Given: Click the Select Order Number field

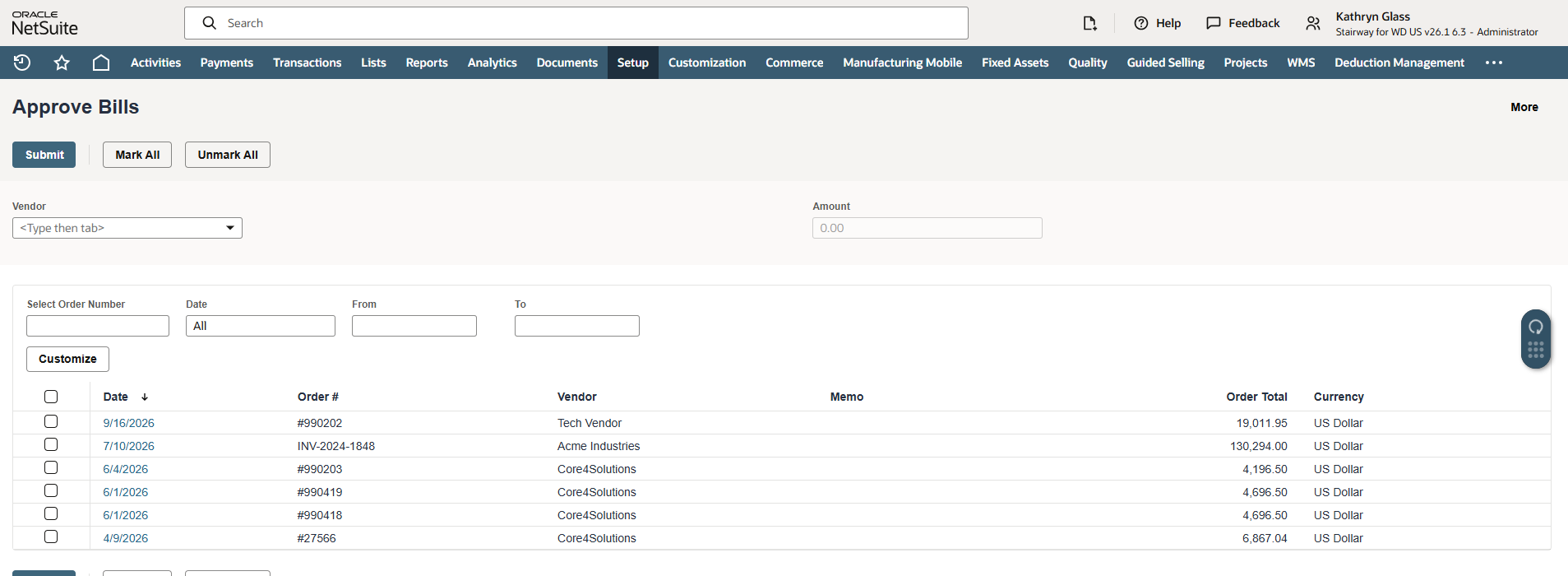Looking at the screenshot, I should tap(98, 326).
